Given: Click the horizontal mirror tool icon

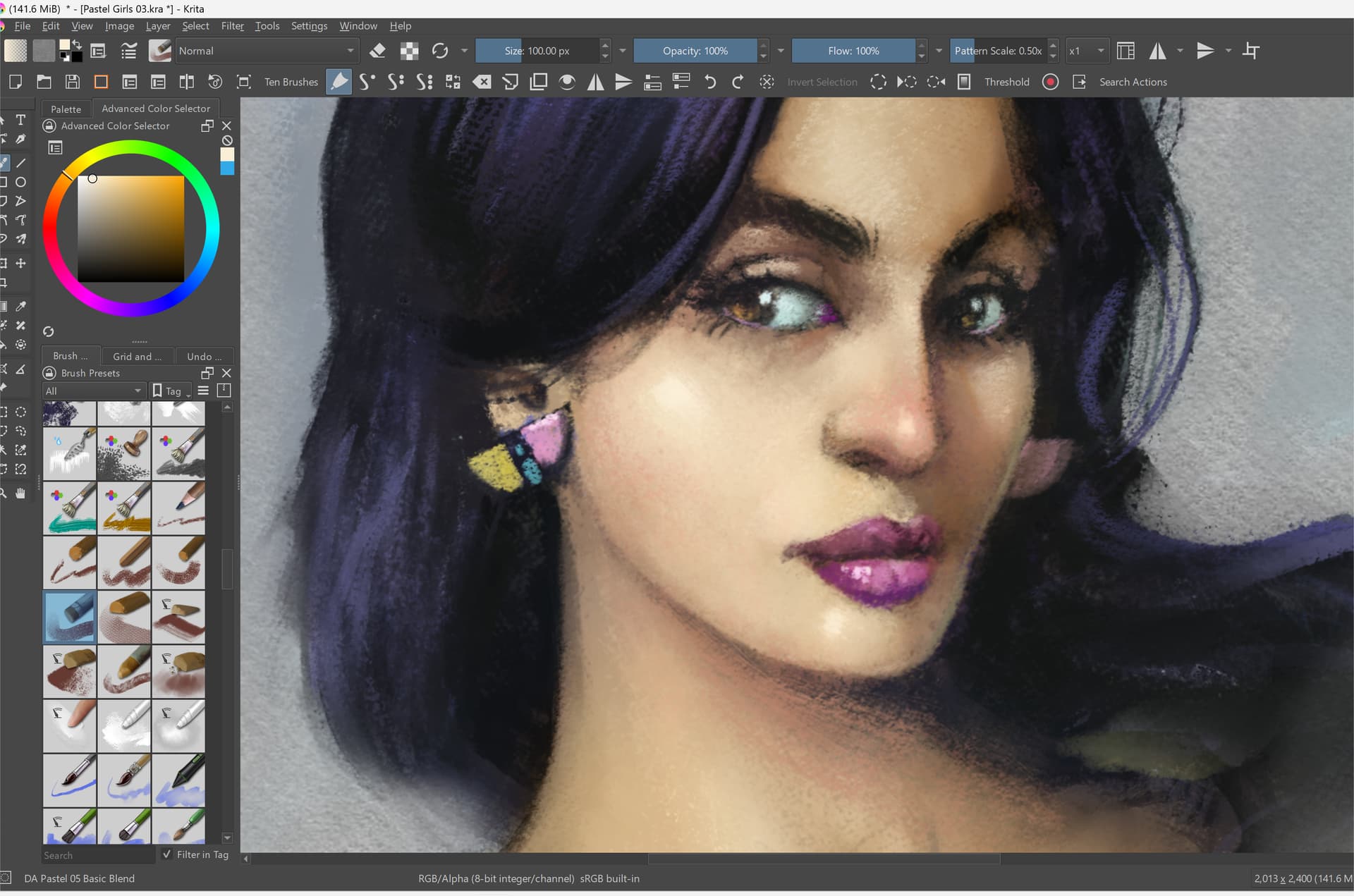Looking at the screenshot, I should point(1157,51).
